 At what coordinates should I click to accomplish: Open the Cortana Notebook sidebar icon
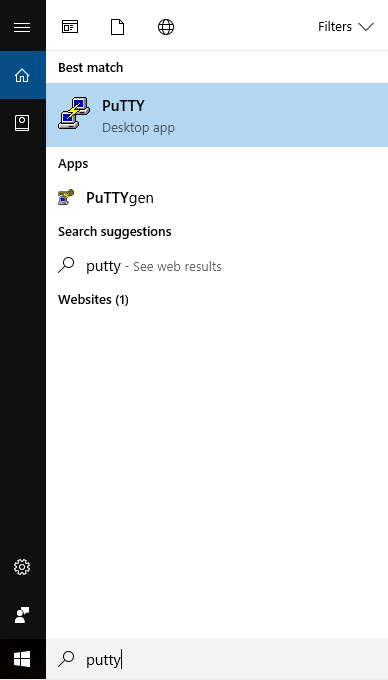click(x=22, y=123)
